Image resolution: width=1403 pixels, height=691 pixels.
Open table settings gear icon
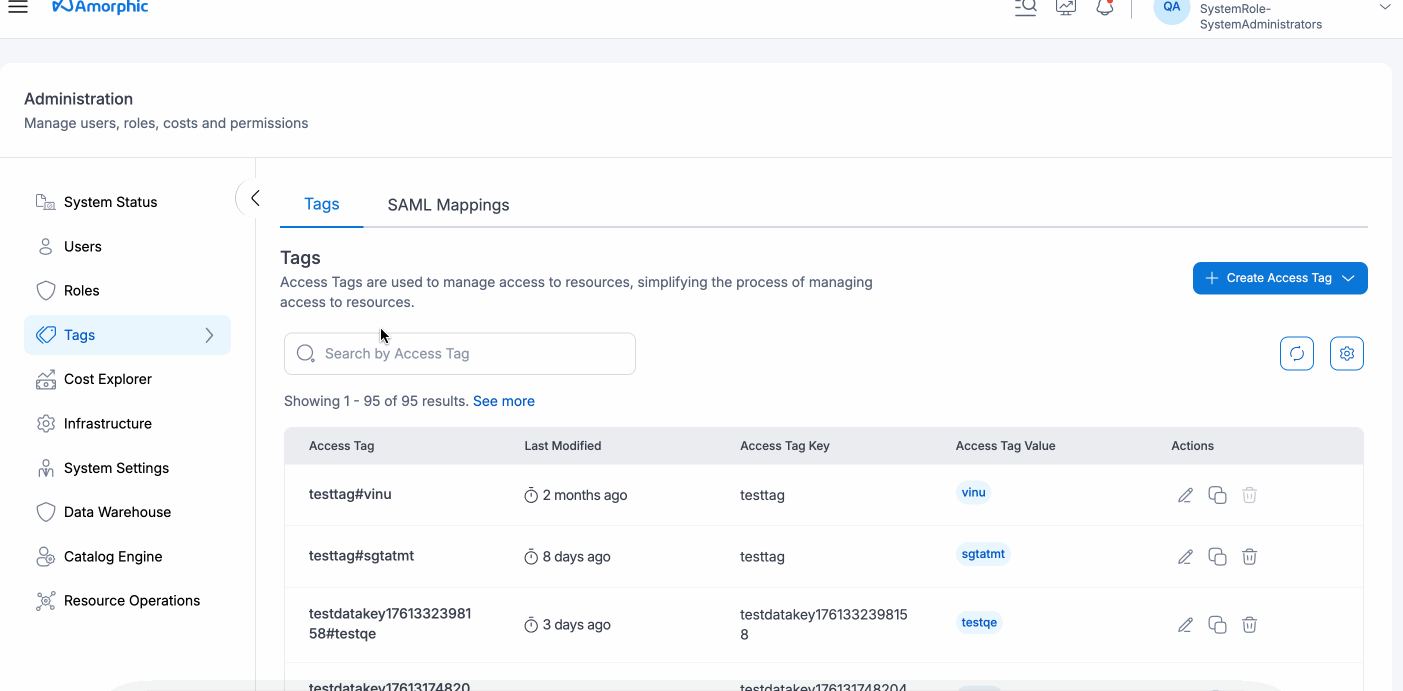[1347, 353]
